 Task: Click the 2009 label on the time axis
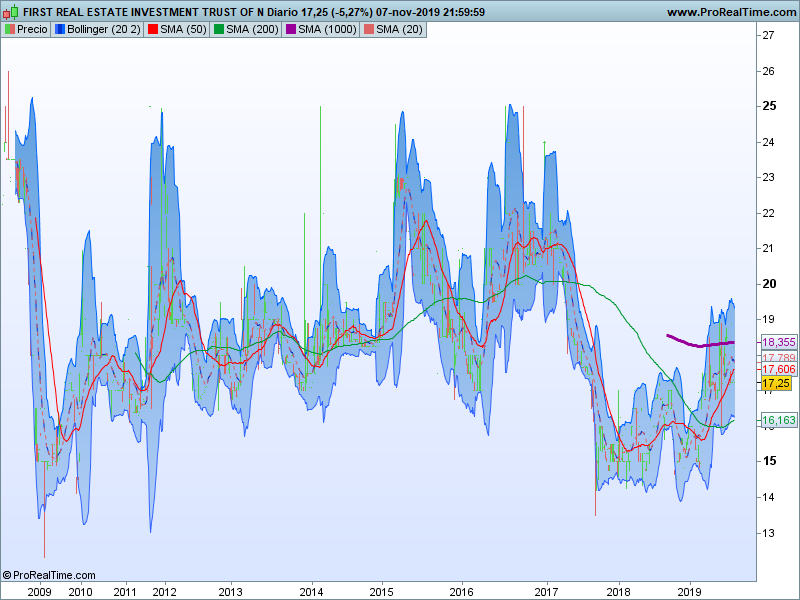tap(39, 592)
